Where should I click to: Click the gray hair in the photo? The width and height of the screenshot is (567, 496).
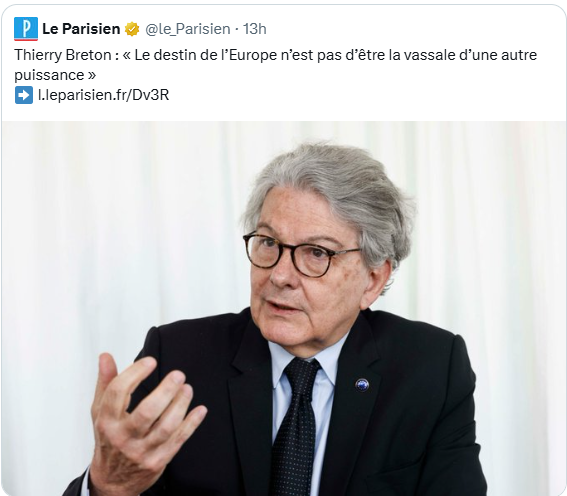tap(333, 192)
